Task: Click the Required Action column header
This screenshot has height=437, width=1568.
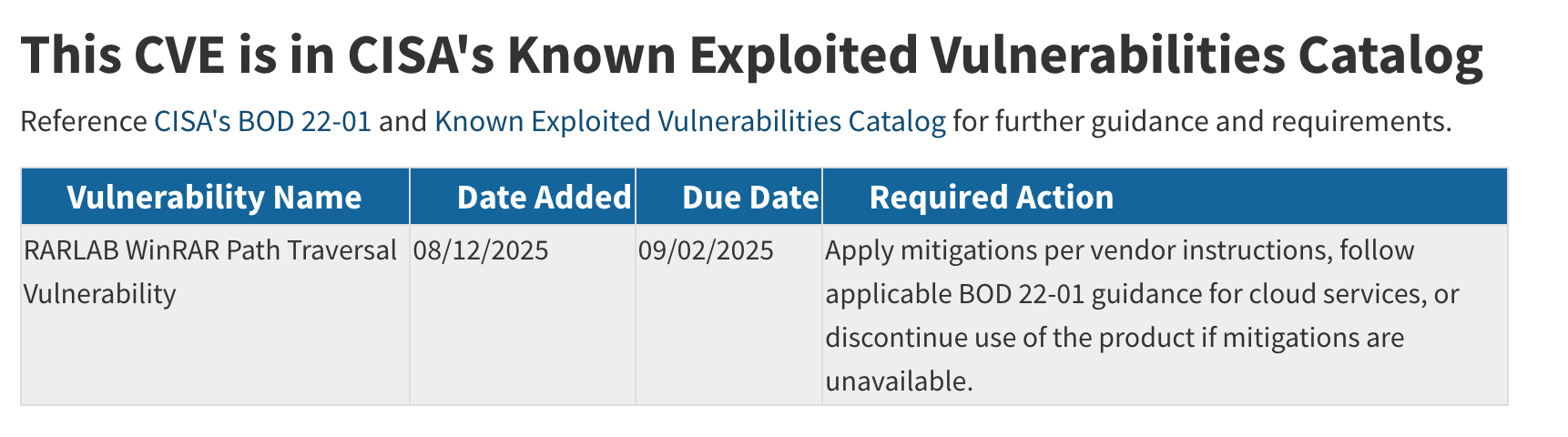Action: (x=991, y=197)
